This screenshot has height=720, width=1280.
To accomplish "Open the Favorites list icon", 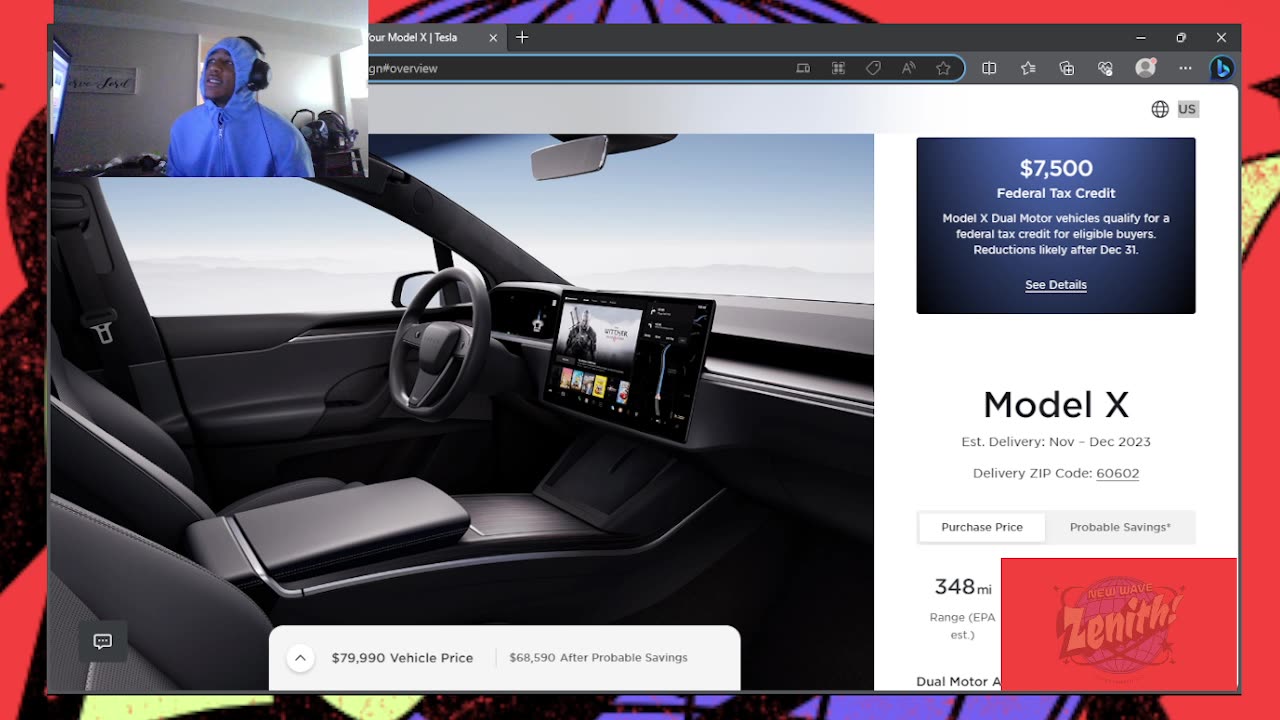I will click(x=1028, y=68).
